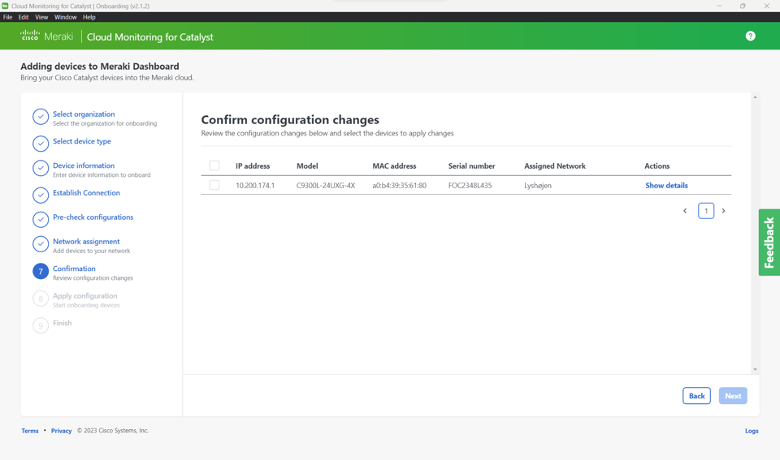Click the Pre-check configurations checkmark icon

click(40, 219)
